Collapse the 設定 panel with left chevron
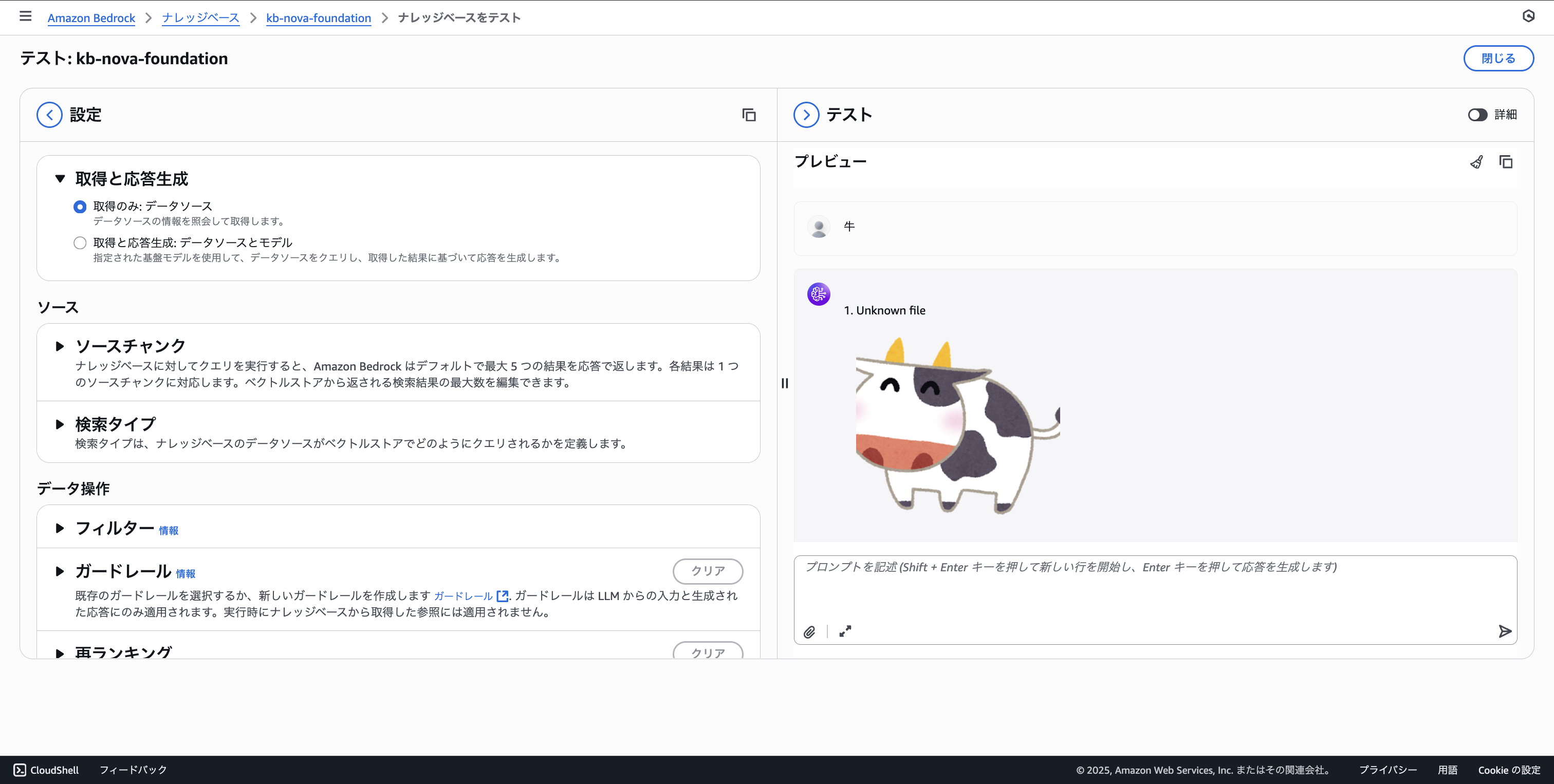Image resolution: width=1554 pixels, height=784 pixels. coord(49,115)
